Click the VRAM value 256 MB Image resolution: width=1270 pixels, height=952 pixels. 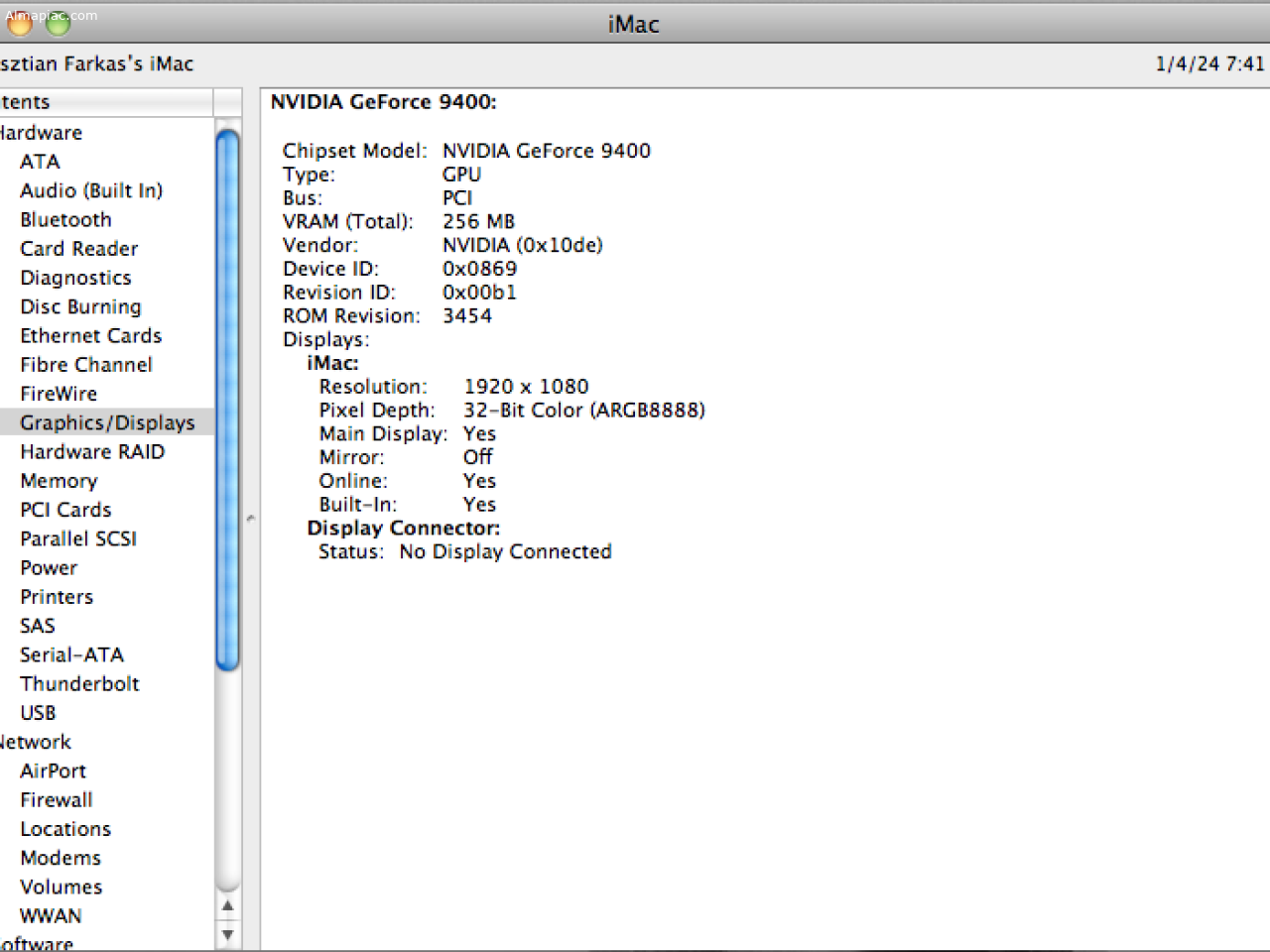click(x=478, y=221)
